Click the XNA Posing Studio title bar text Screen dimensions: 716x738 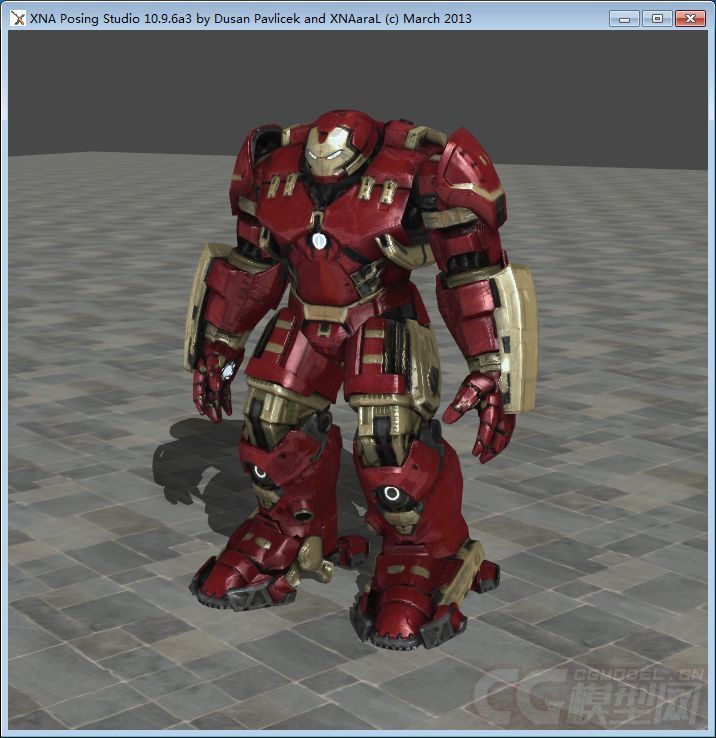tap(250, 19)
